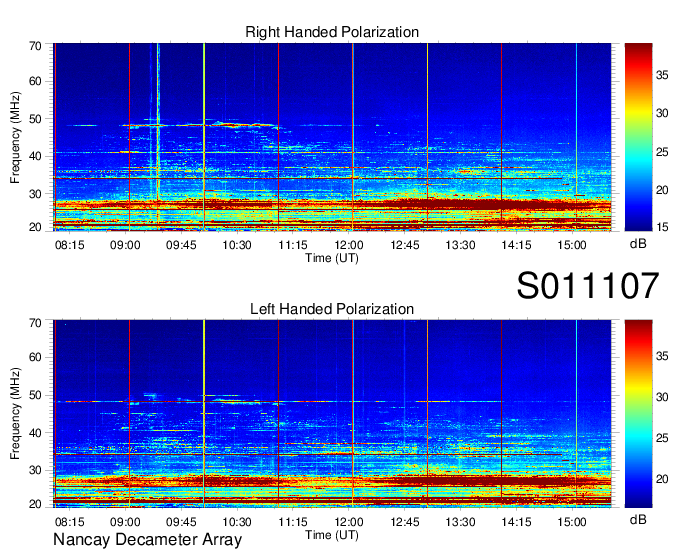The height and width of the screenshot is (552, 680).
Task: Click the 13:30 tick label on bottom plot
Action: click(x=460, y=522)
